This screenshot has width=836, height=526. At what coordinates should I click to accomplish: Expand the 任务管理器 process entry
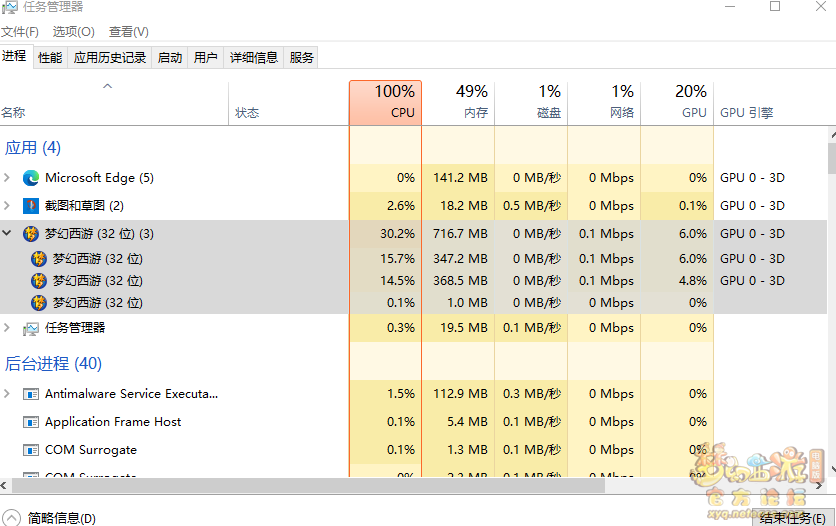pos(7,328)
